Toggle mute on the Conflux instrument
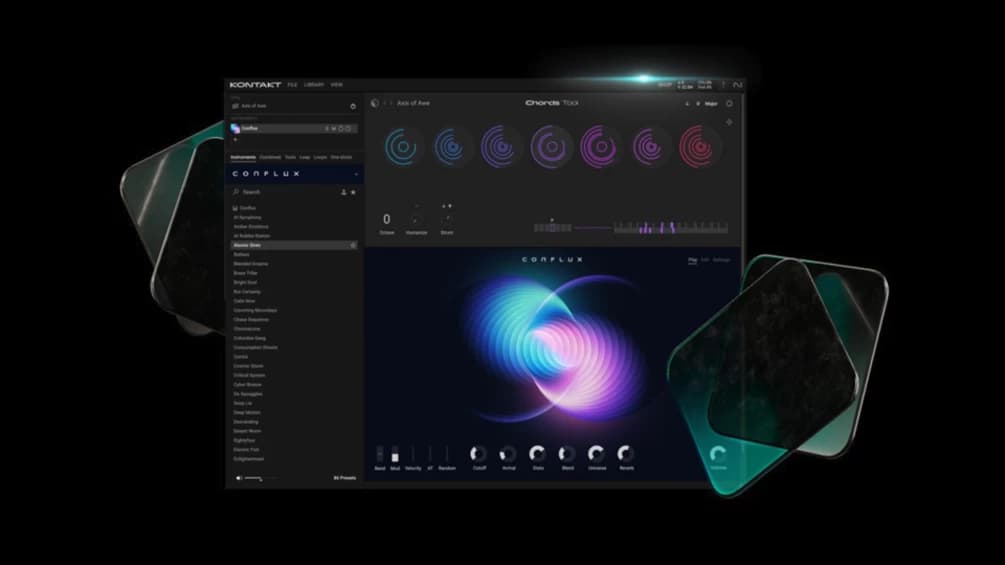The height and width of the screenshot is (565, 1005). point(333,129)
